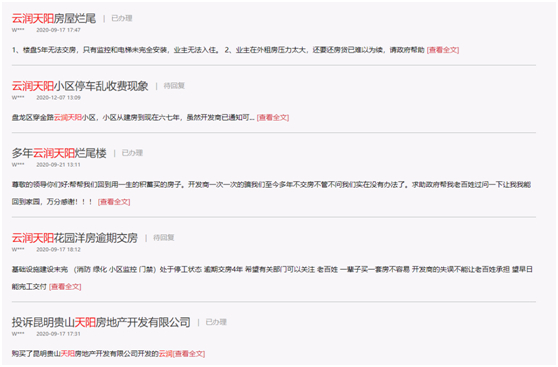Screen dimensions: 558x367
Task: Click the date 2020-12-07 13:09
Action: pos(58,98)
